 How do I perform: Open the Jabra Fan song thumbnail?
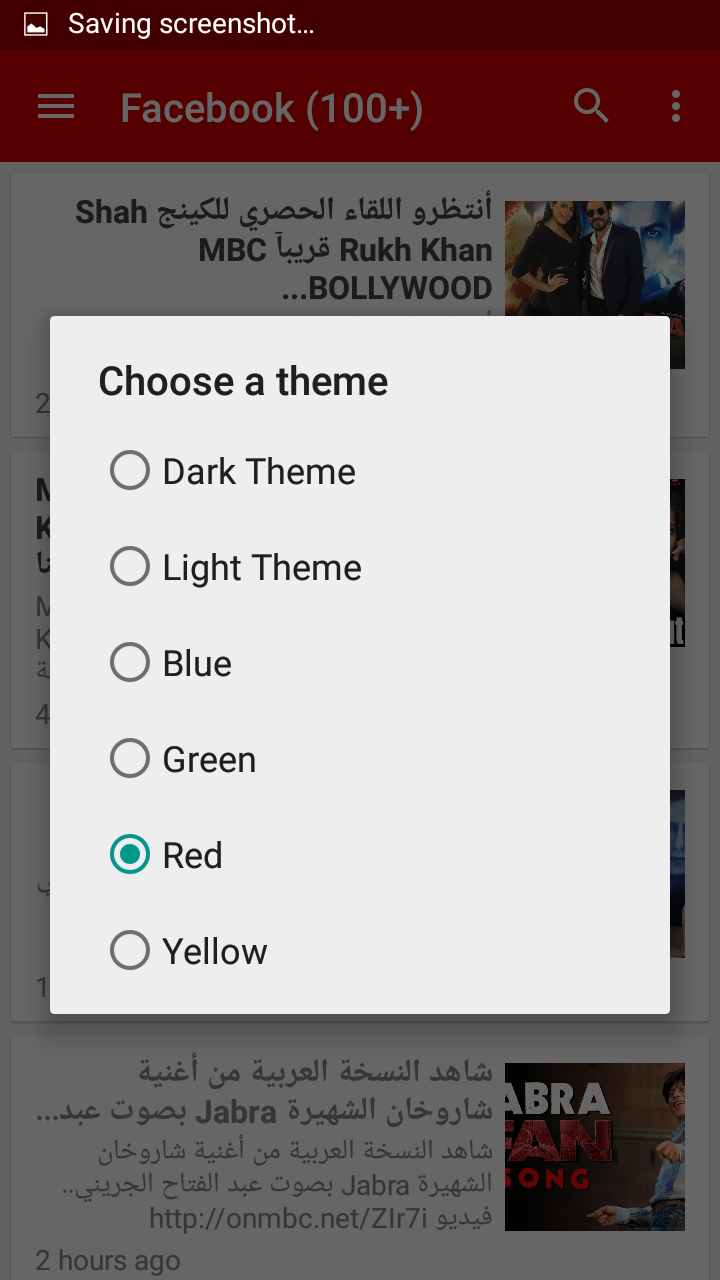[595, 1147]
